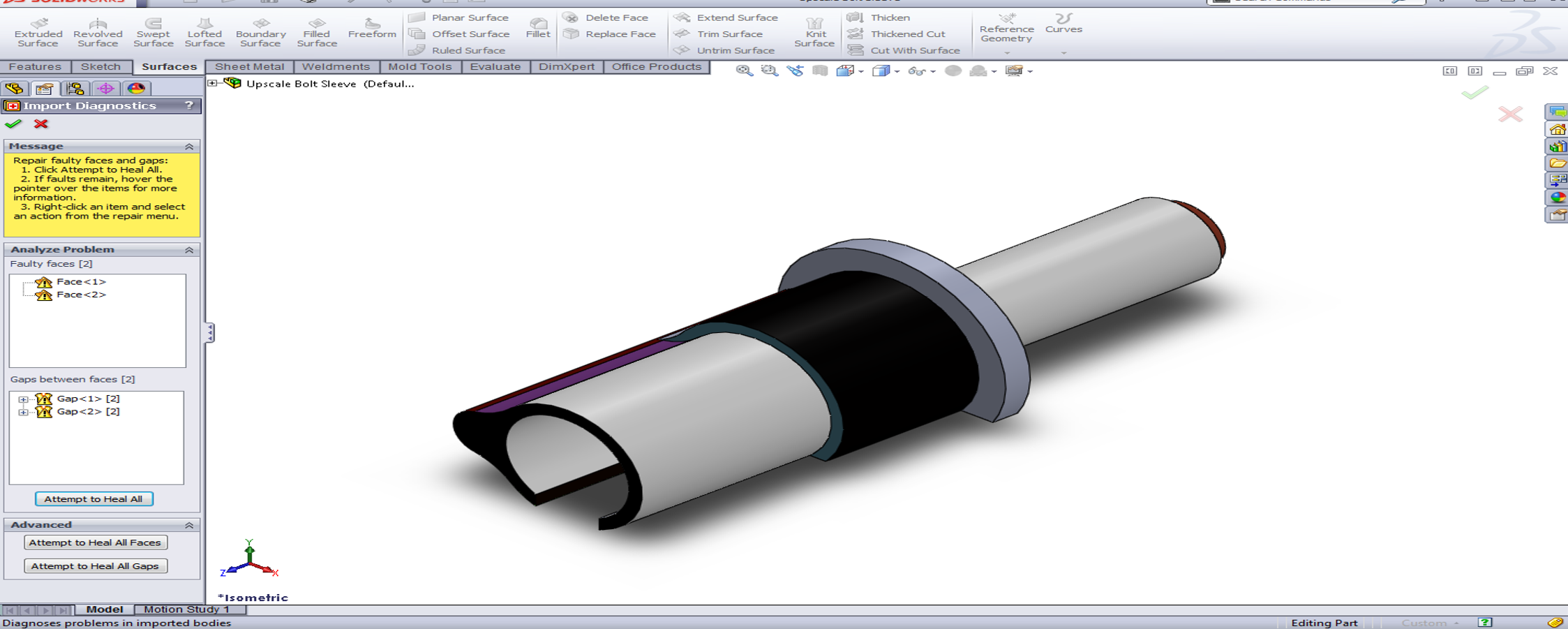Go to the Mold Tools tab
This screenshot has width=1568, height=629.
point(419,67)
